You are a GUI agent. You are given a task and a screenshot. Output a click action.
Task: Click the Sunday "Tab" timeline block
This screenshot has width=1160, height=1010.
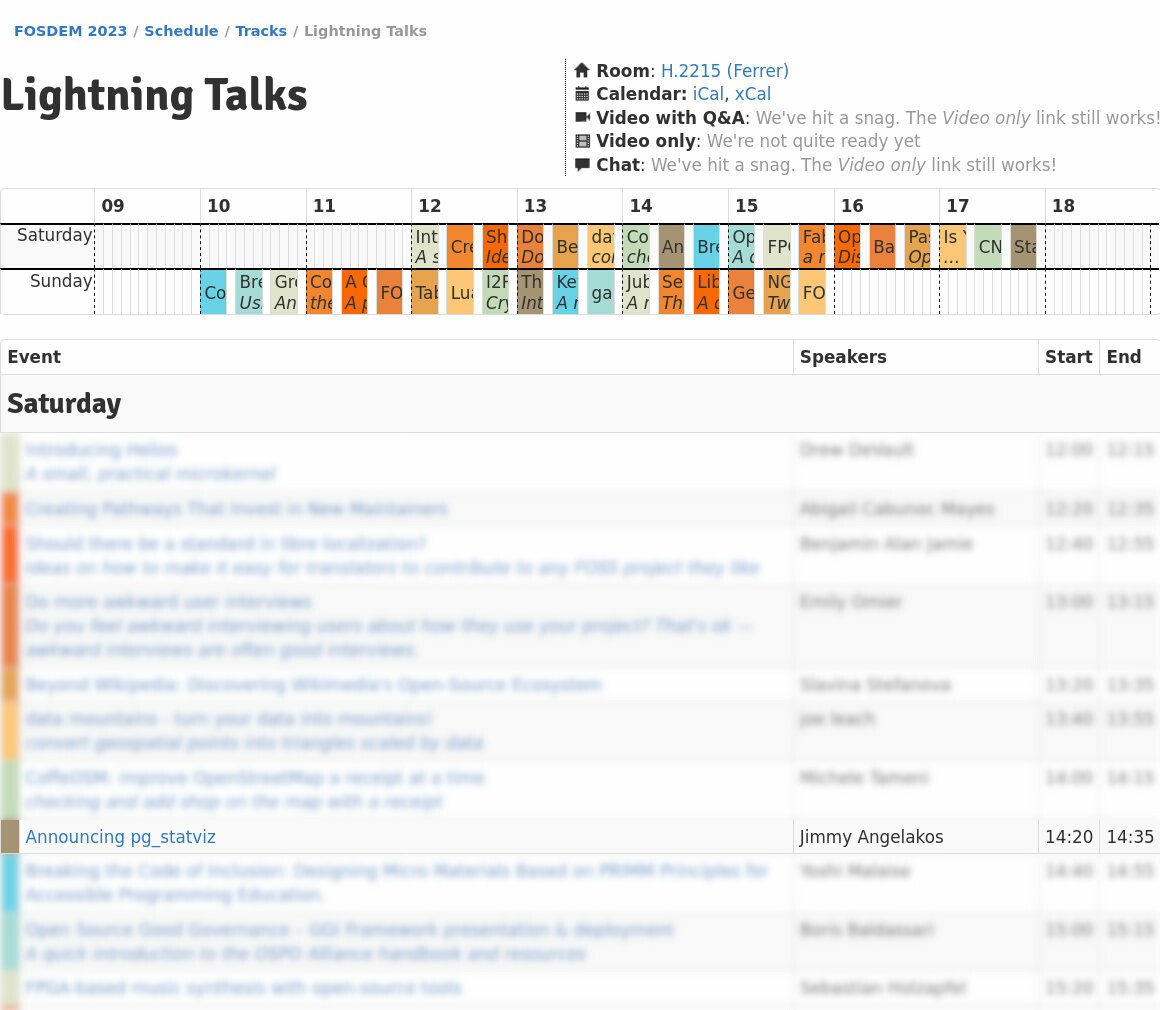[x=425, y=292]
